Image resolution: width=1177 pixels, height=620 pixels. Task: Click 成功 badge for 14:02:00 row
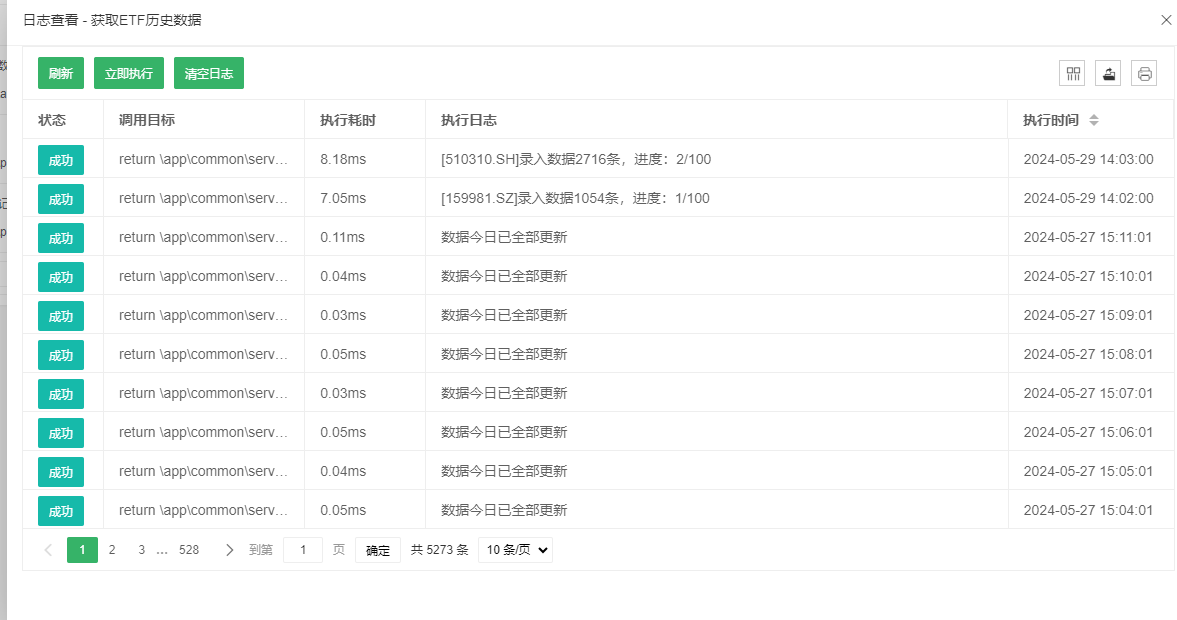coord(61,199)
